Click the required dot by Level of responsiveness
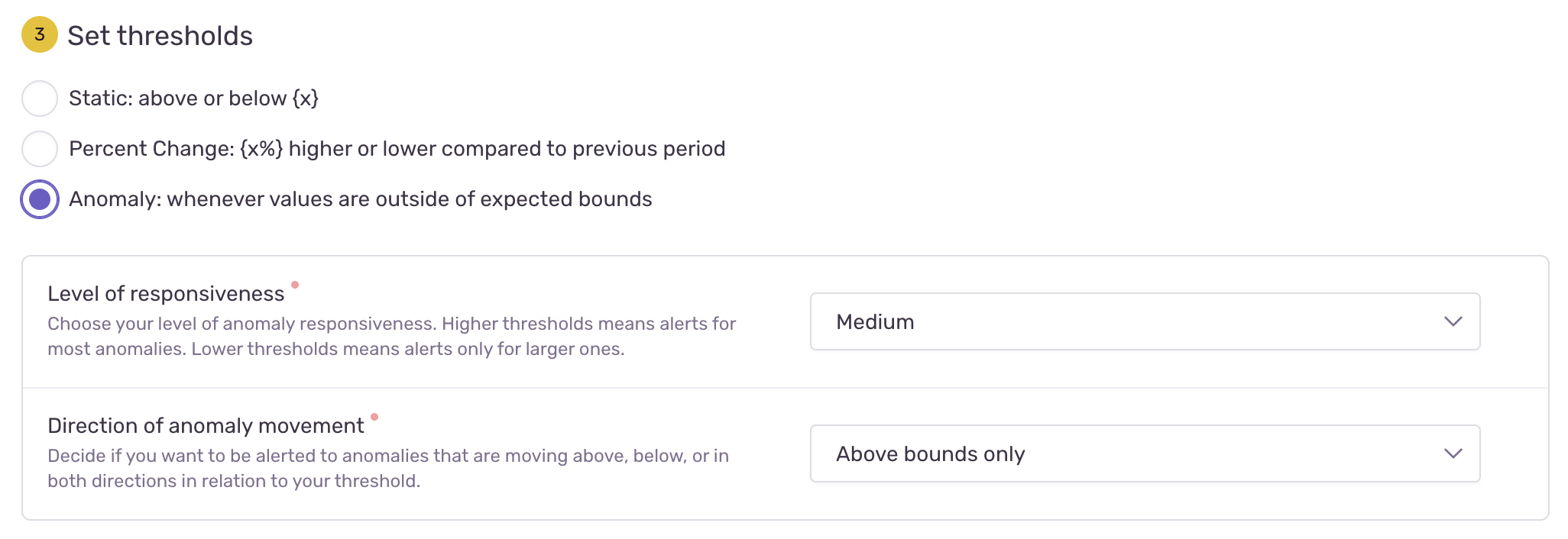 coord(295,285)
